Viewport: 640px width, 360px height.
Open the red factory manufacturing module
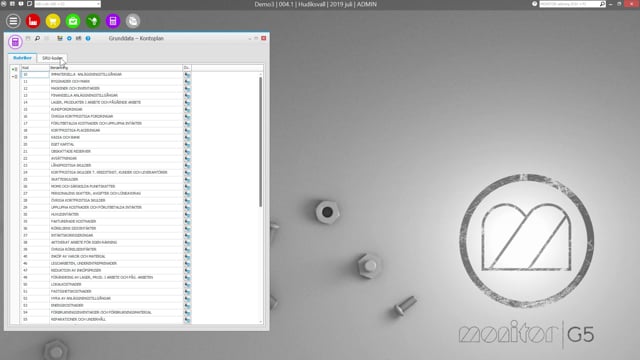click(x=33, y=21)
